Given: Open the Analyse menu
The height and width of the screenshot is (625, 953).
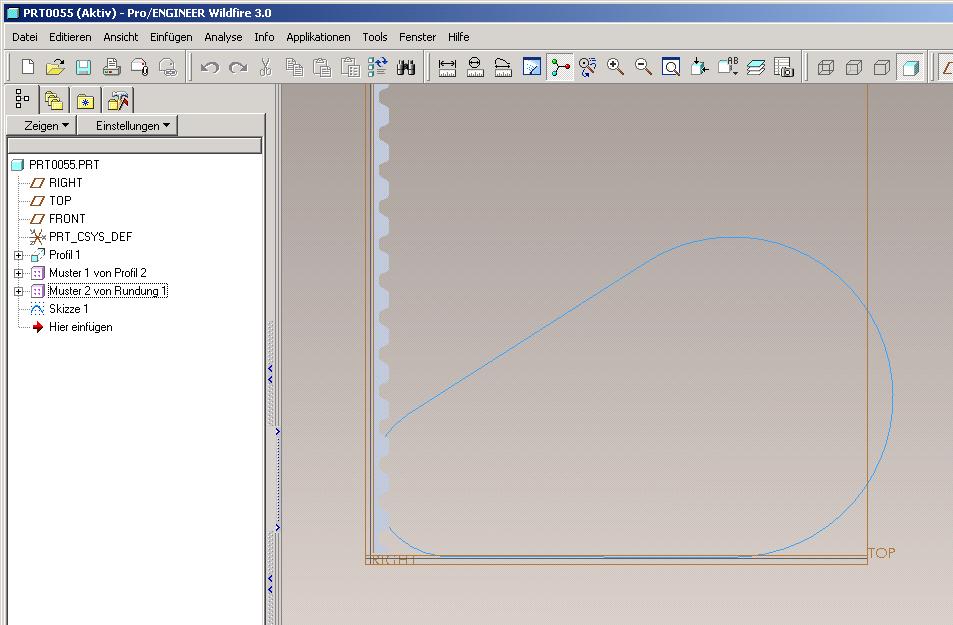Looking at the screenshot, I should pyautogui.click(x=223, y=37).
